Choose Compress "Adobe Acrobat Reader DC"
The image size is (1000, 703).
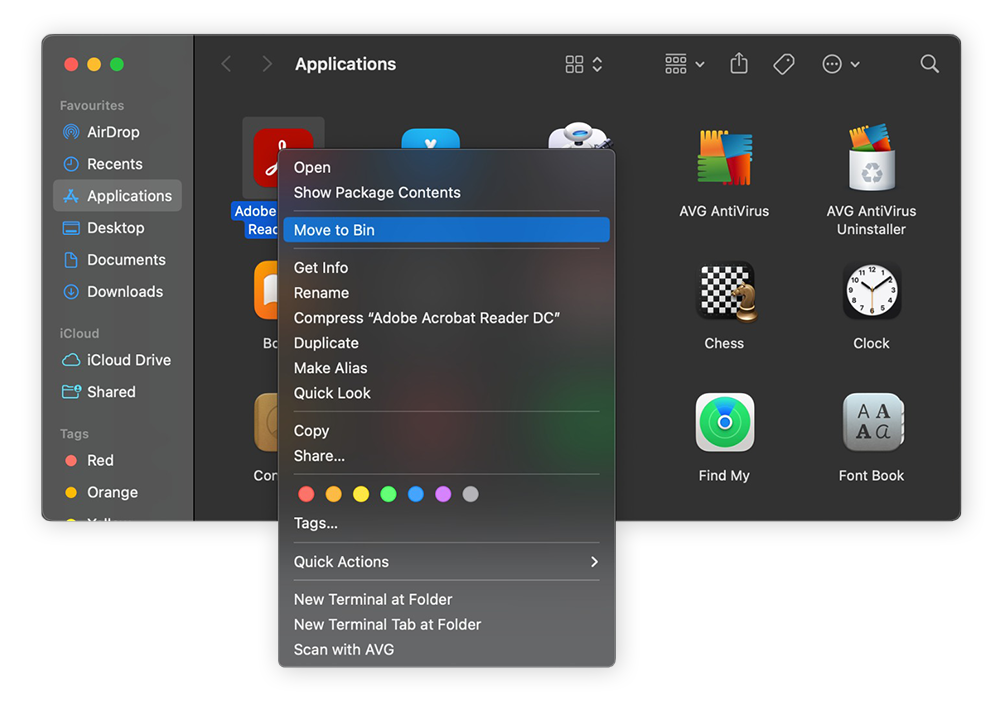(x=446, y=318)
